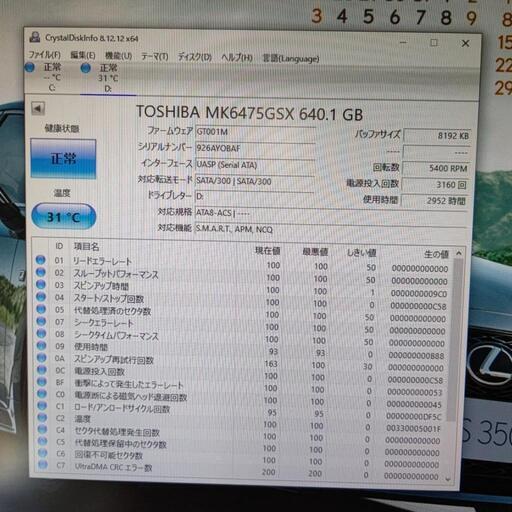The width and height of the screenshot is (512, 512).
Task: Open the テーマ(T) menu
Action: tap(154, 57)
